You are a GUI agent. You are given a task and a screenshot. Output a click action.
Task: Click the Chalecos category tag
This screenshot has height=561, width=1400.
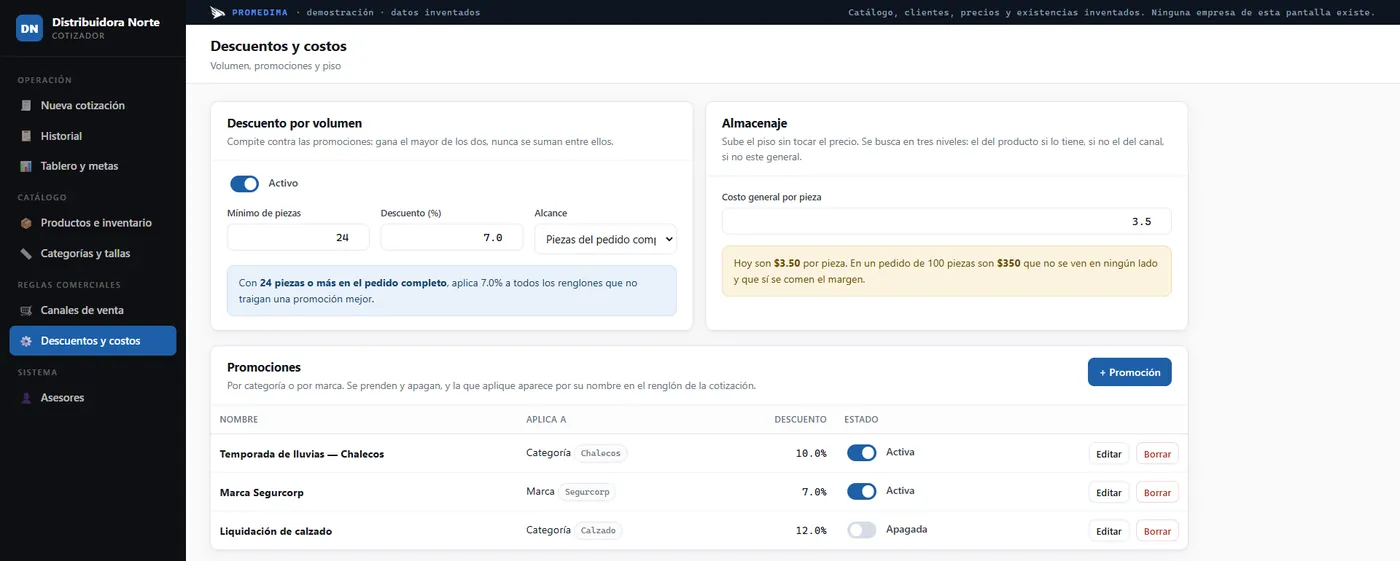pyautogui.click(x=601, y=453)
